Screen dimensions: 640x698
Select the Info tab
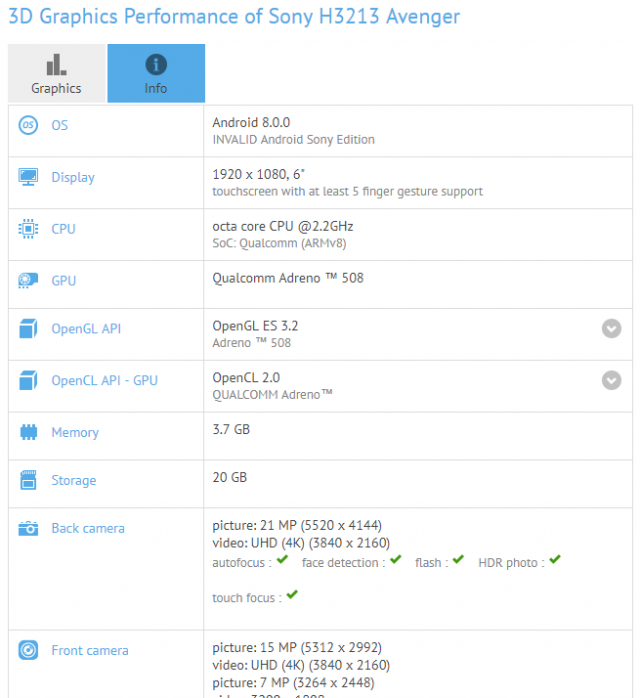(156, 73)
